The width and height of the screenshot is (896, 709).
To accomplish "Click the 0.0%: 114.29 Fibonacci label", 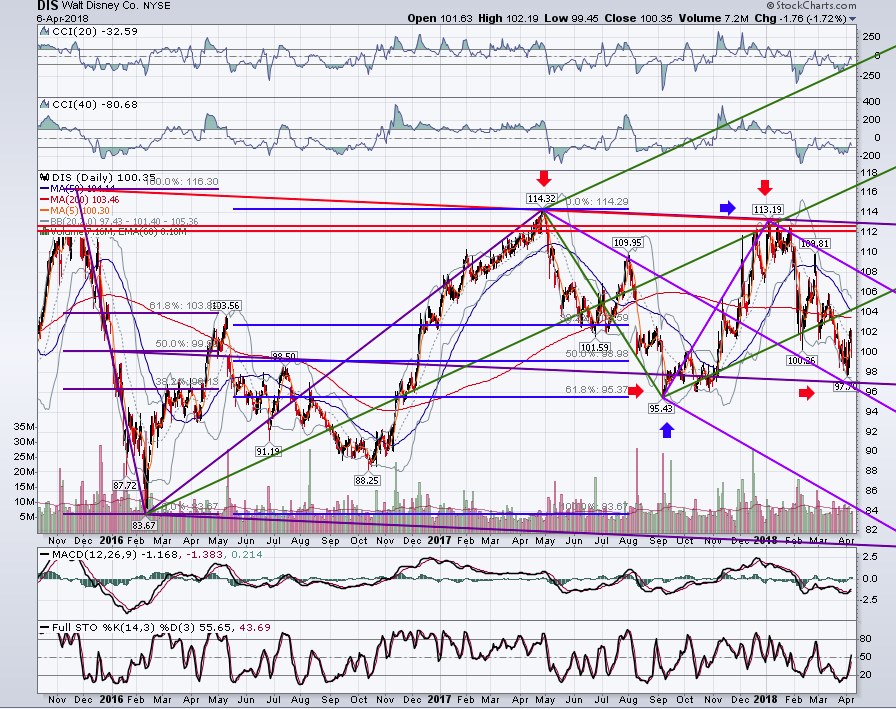I will click(597, 202).
